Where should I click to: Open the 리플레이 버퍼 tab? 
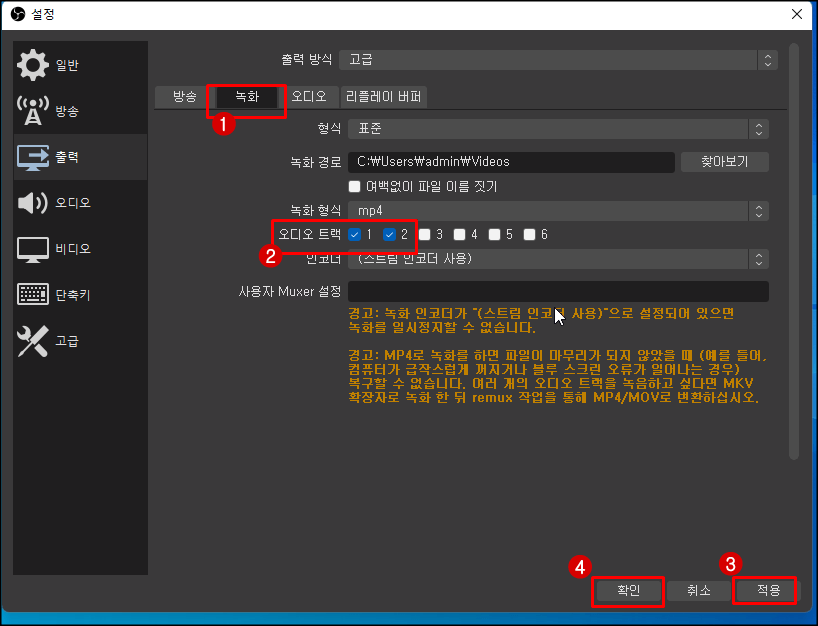383,97
